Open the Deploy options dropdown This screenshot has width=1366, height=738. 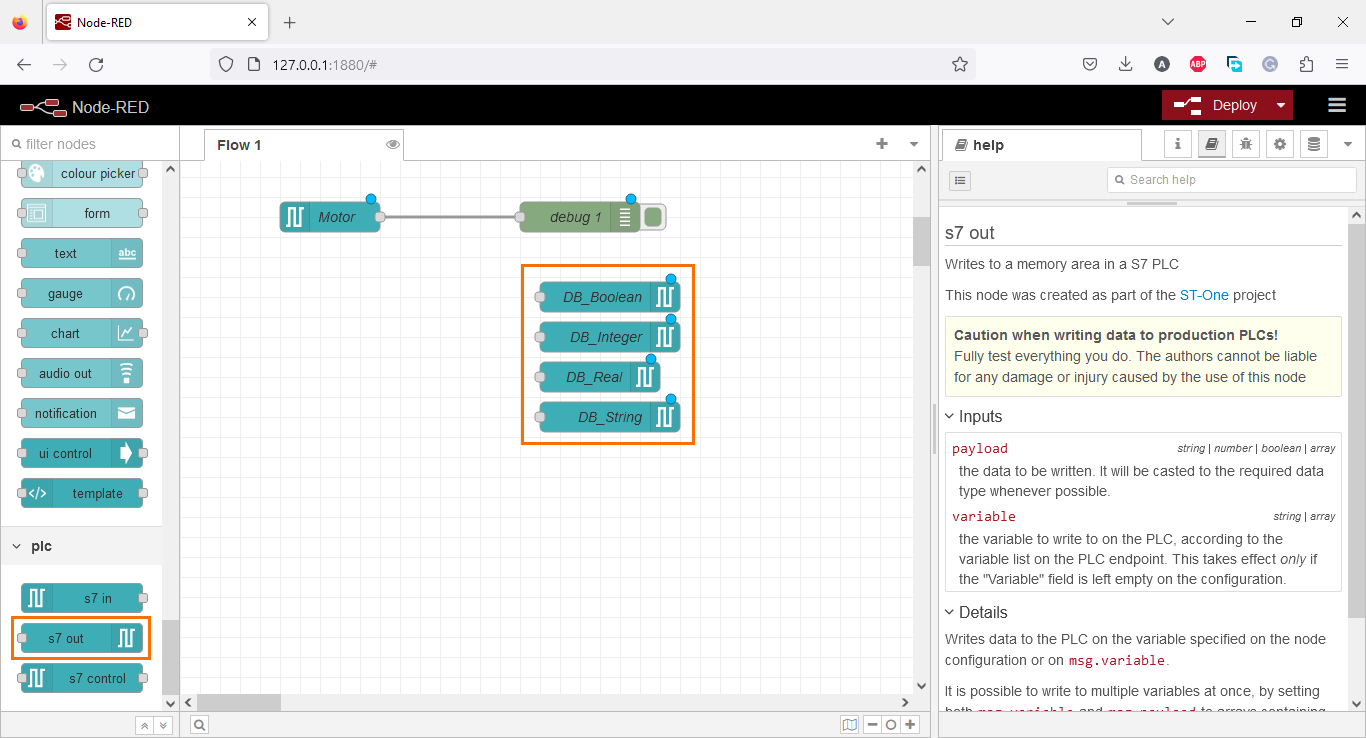(1281, 104)
